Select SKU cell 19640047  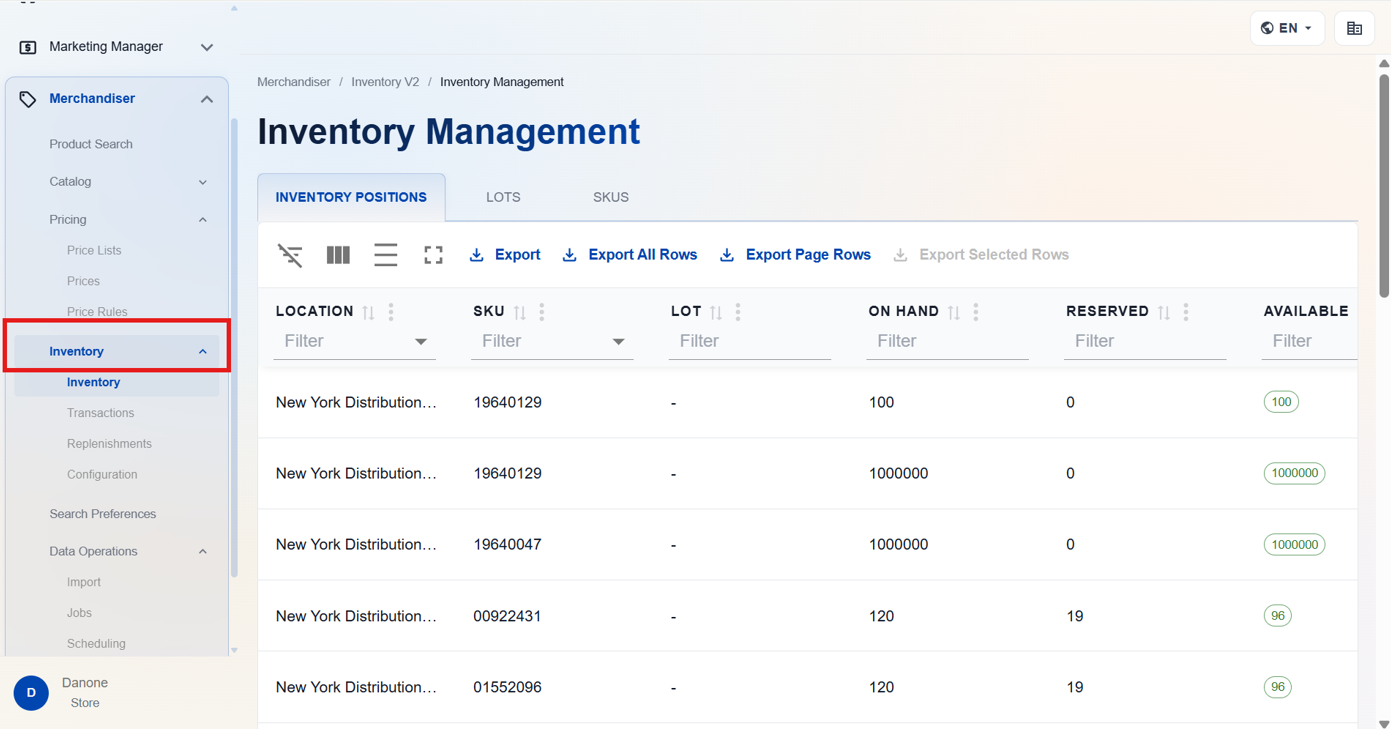point(507,545)
